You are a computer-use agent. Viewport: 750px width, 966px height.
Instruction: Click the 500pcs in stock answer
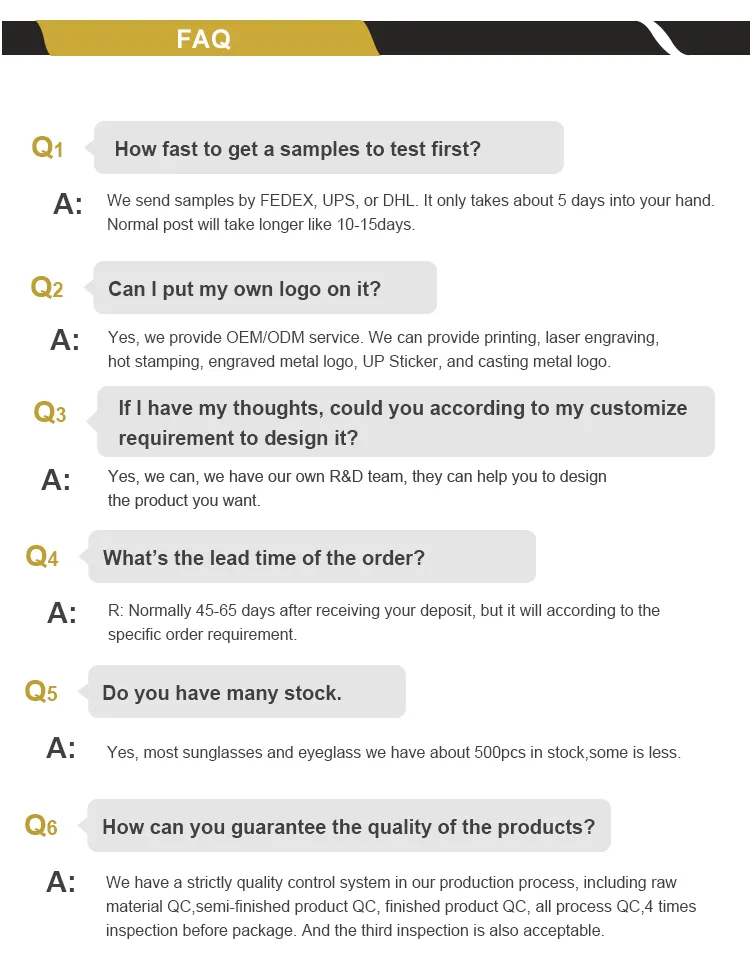(x=393, y=752)
